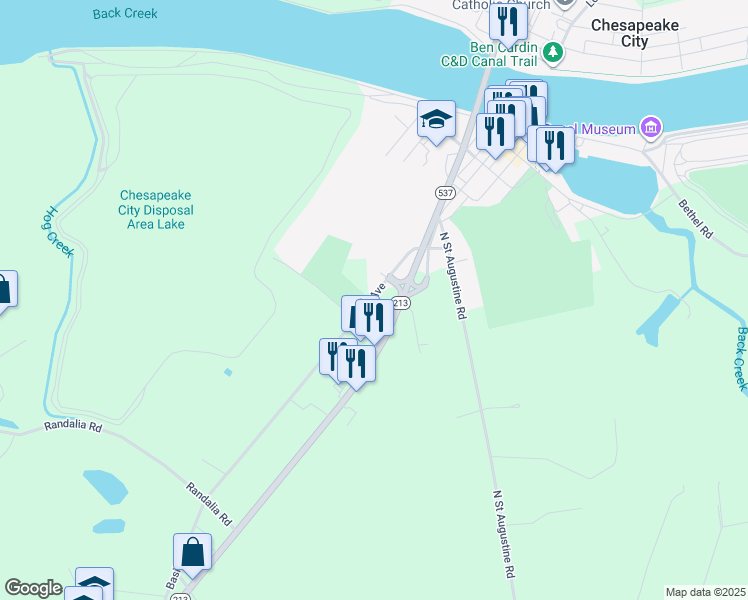Click the Ben Cardin C&D Canal Trail park icon
This screenshot has height=600, width=748.
tap(553, 52)
